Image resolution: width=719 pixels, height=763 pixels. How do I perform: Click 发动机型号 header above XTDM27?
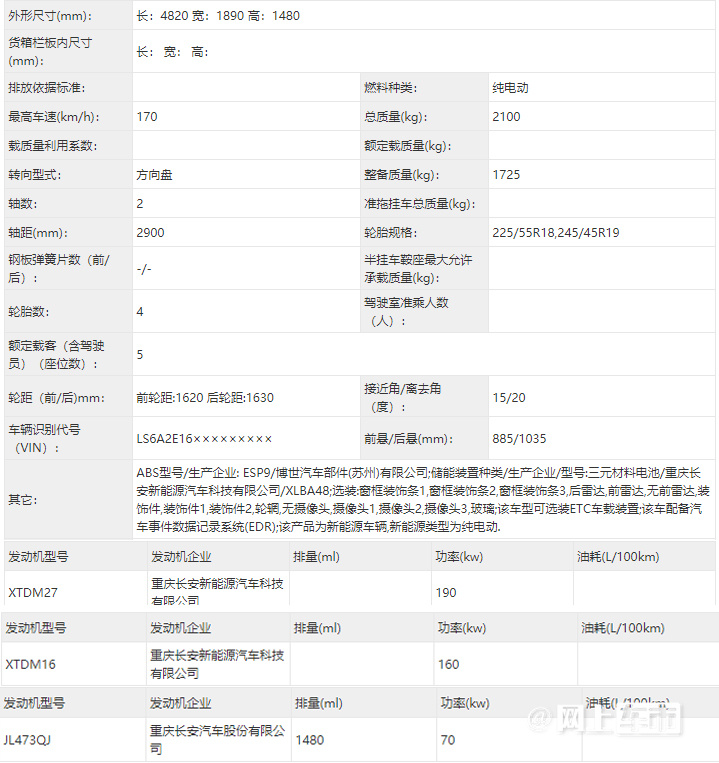click(38, 557)
